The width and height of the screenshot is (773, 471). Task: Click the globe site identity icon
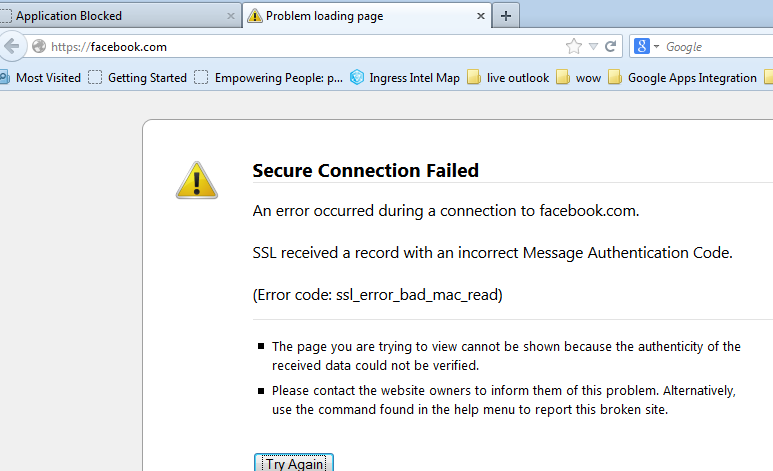tap(39, 47)
